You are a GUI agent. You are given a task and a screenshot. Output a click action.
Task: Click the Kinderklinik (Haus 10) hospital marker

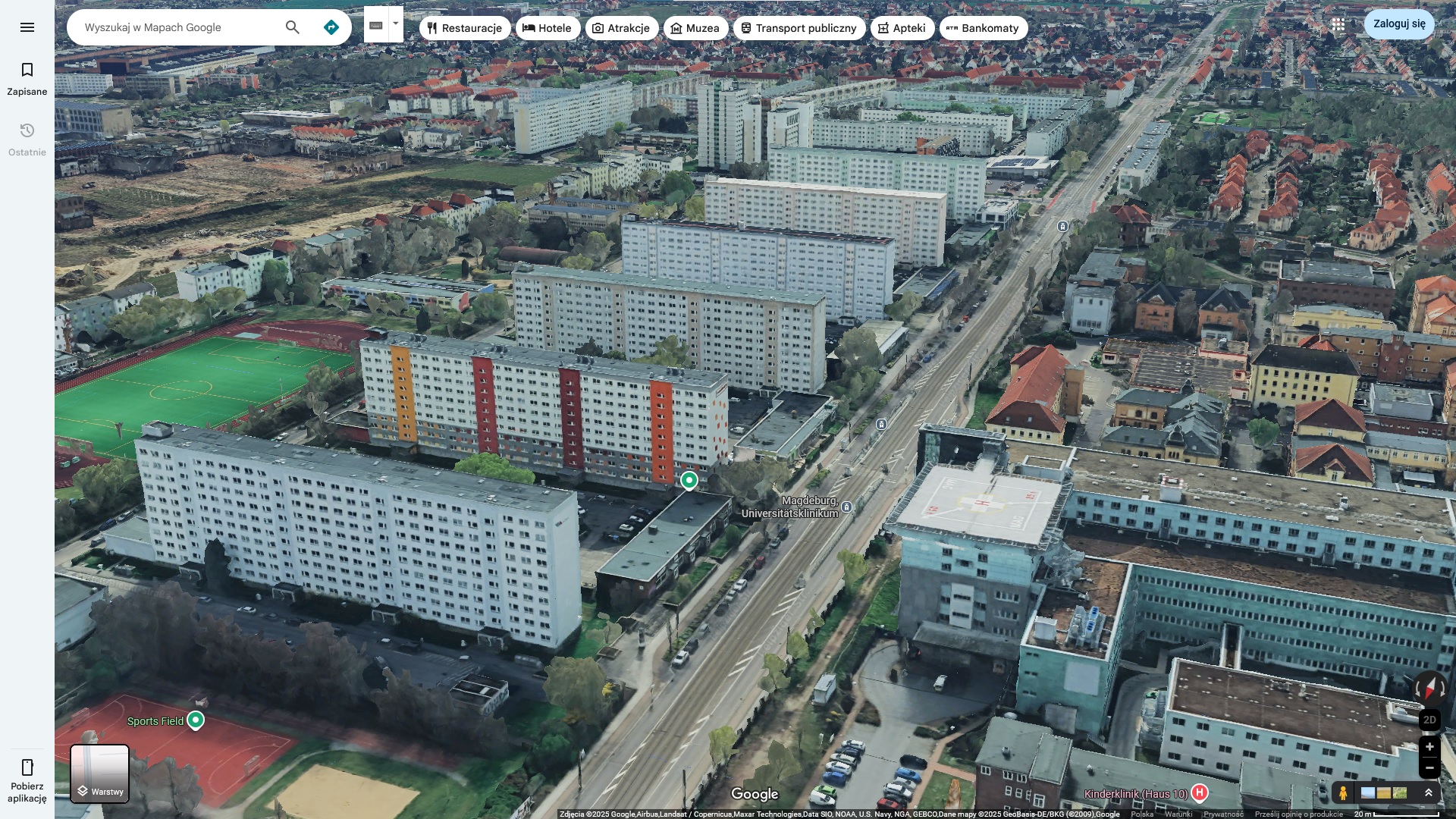(x=1200, y=793)
